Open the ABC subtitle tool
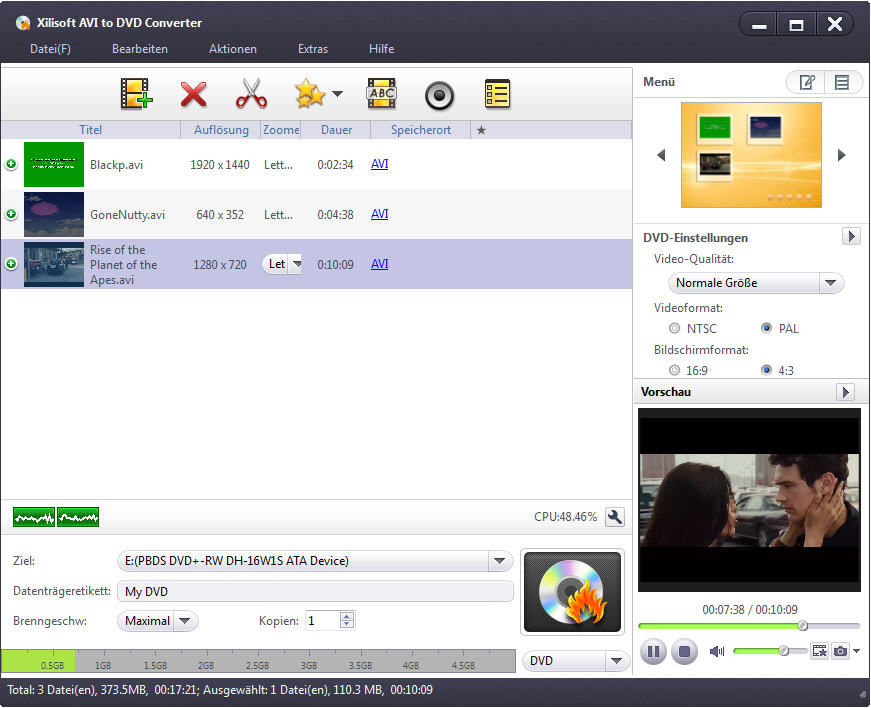The height and width of the screenshot is (708, 871). click(382, 93)
